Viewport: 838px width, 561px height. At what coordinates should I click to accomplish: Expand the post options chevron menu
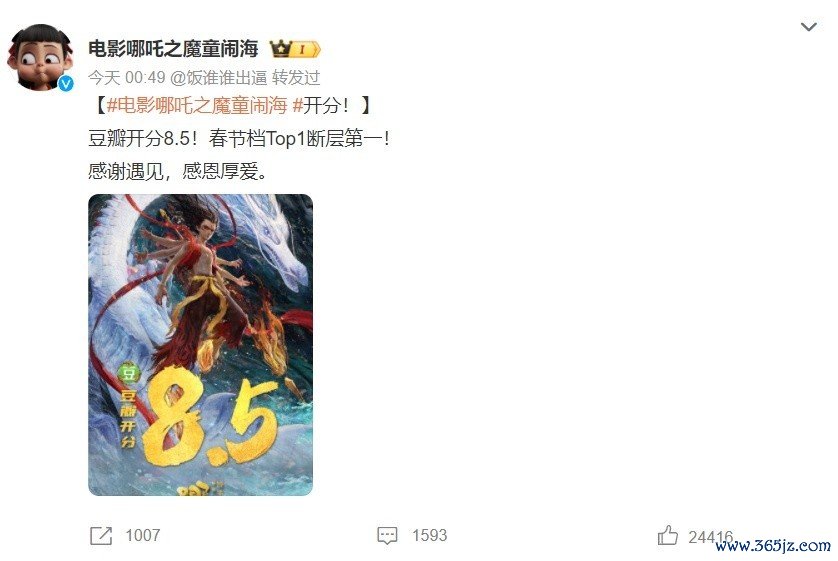pyautogui.click(x=809, y=27)
